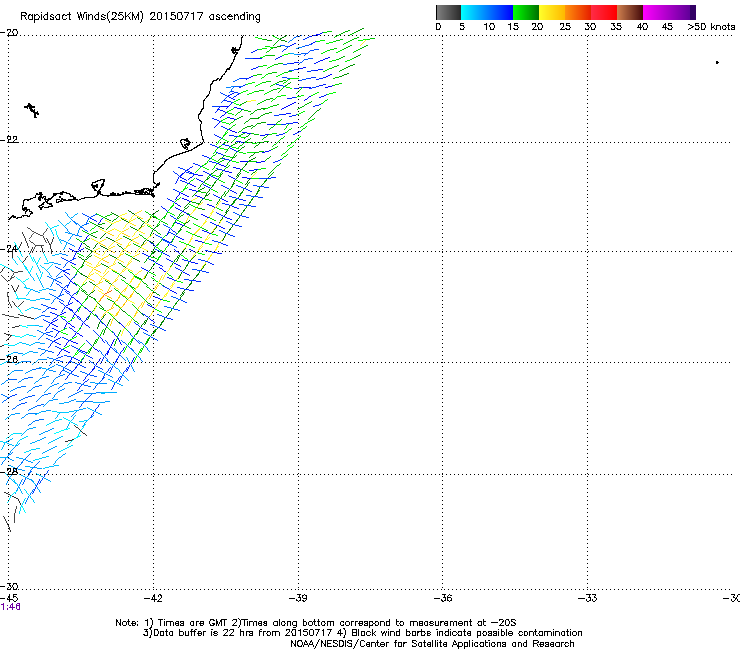Click the legend label '30' under the color bar

590,27
